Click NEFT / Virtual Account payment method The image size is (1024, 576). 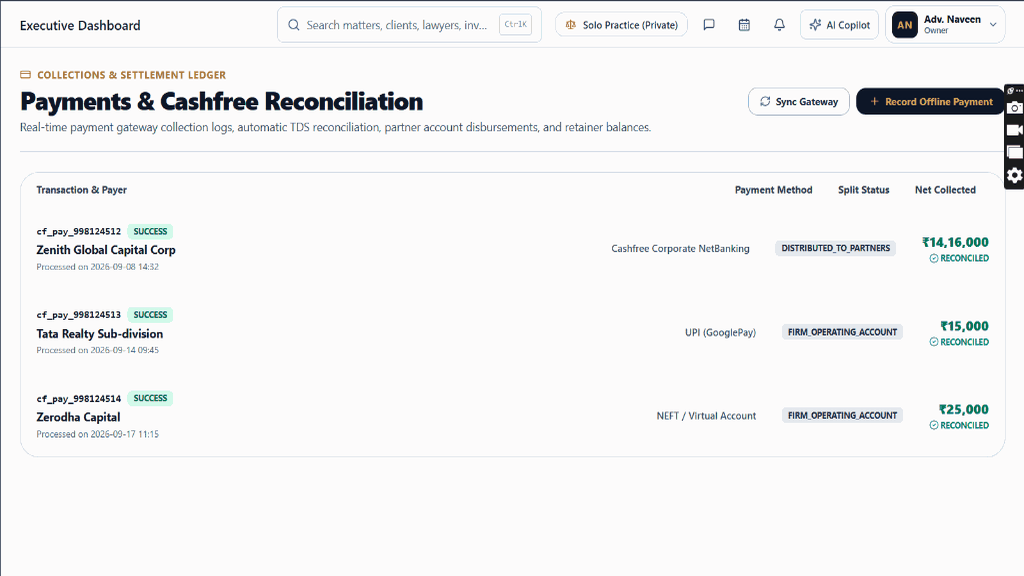[706, 416]
